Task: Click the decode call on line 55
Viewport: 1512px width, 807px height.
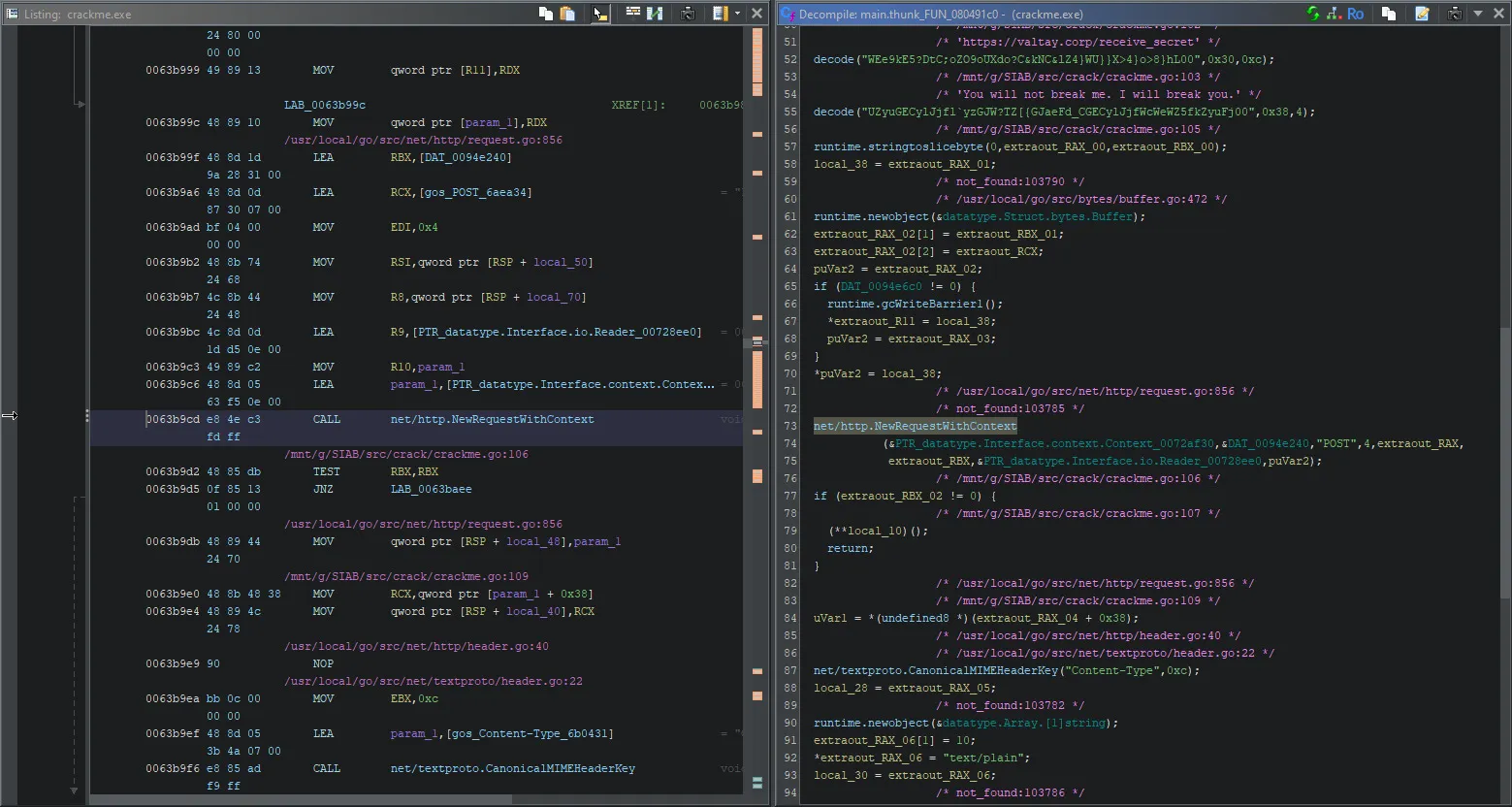Action: (x=833, y=112)
